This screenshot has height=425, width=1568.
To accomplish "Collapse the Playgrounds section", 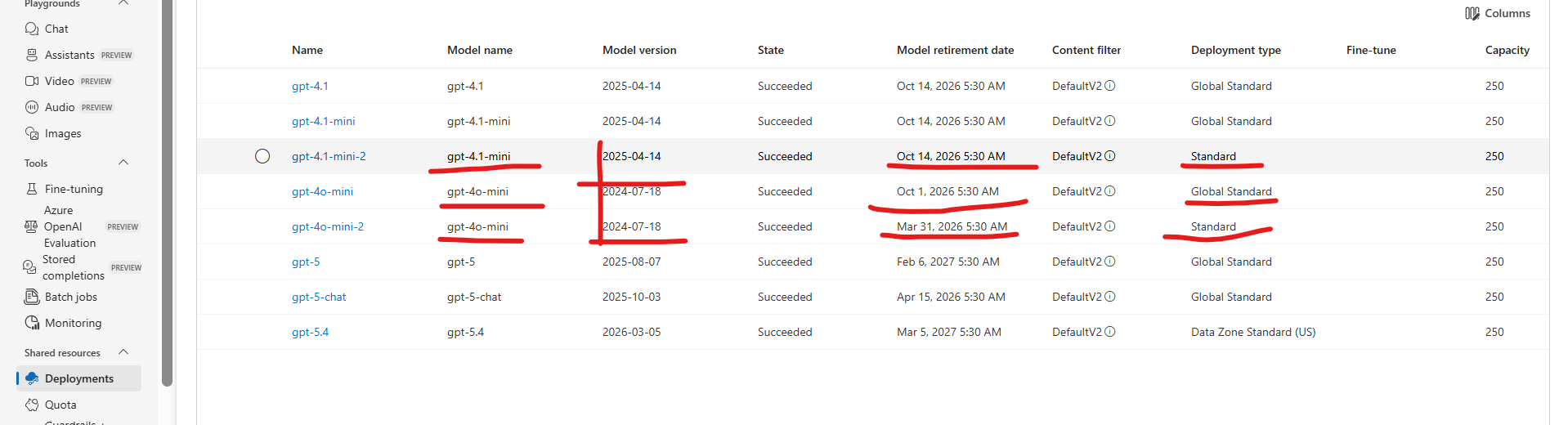I will click(123, 3).
